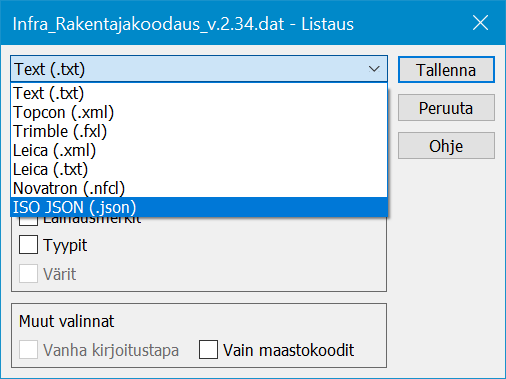Enable the Tyypit checkbox

[x=28, y=245]
